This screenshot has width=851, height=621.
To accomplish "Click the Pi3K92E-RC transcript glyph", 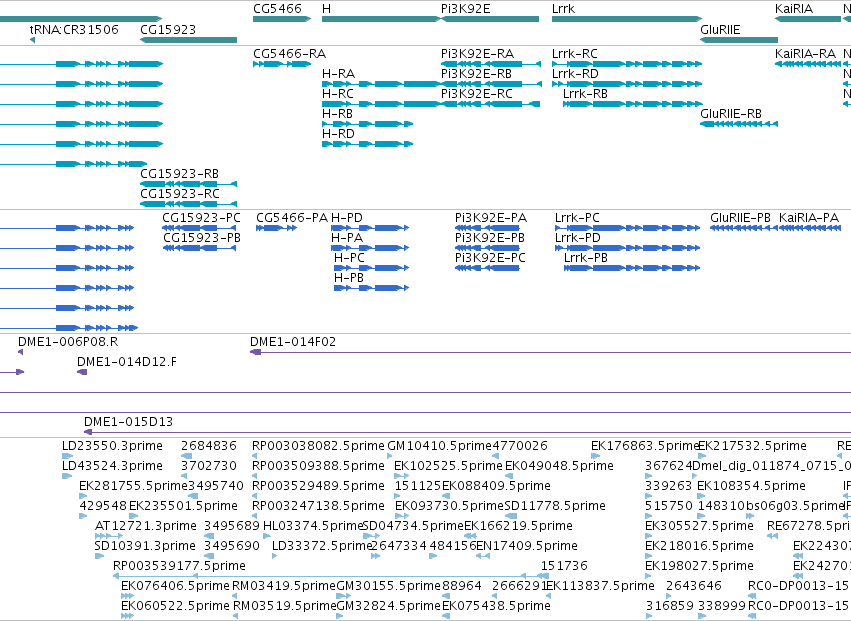I will tap(490, 104).
